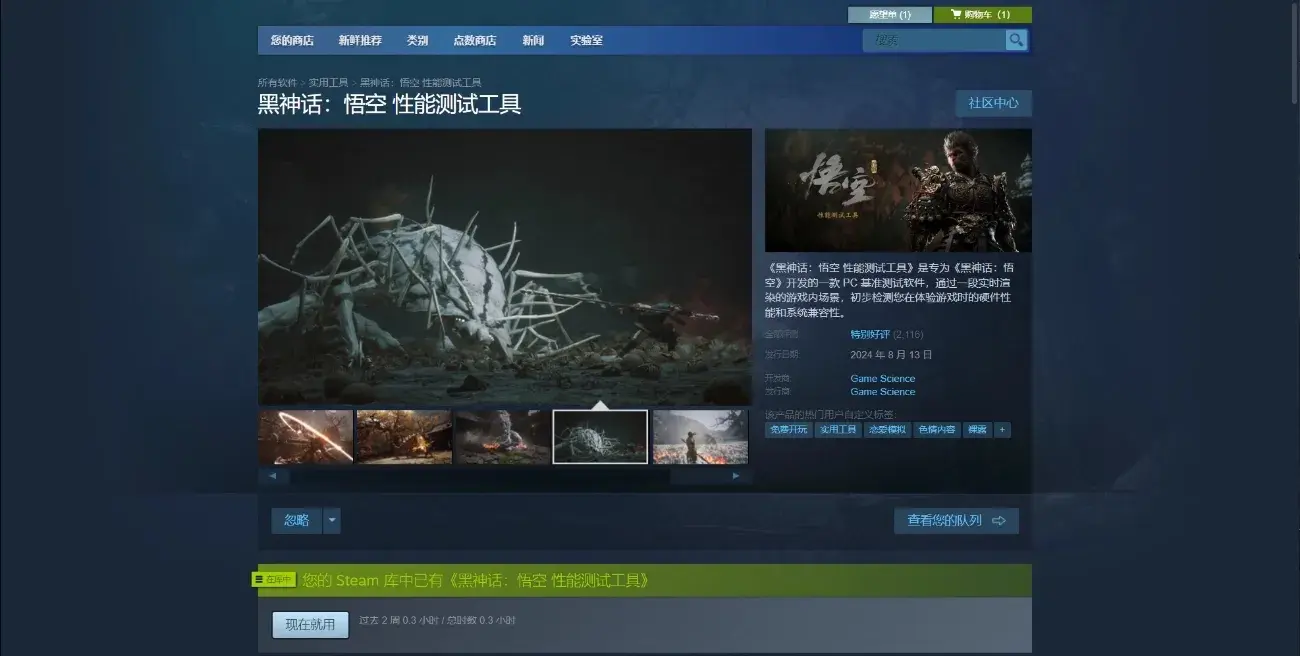Select the third thumbnail with smoke and fire
Image resolution: width=1300 pixels, height=656 pixels.
(x=502, y=437)
